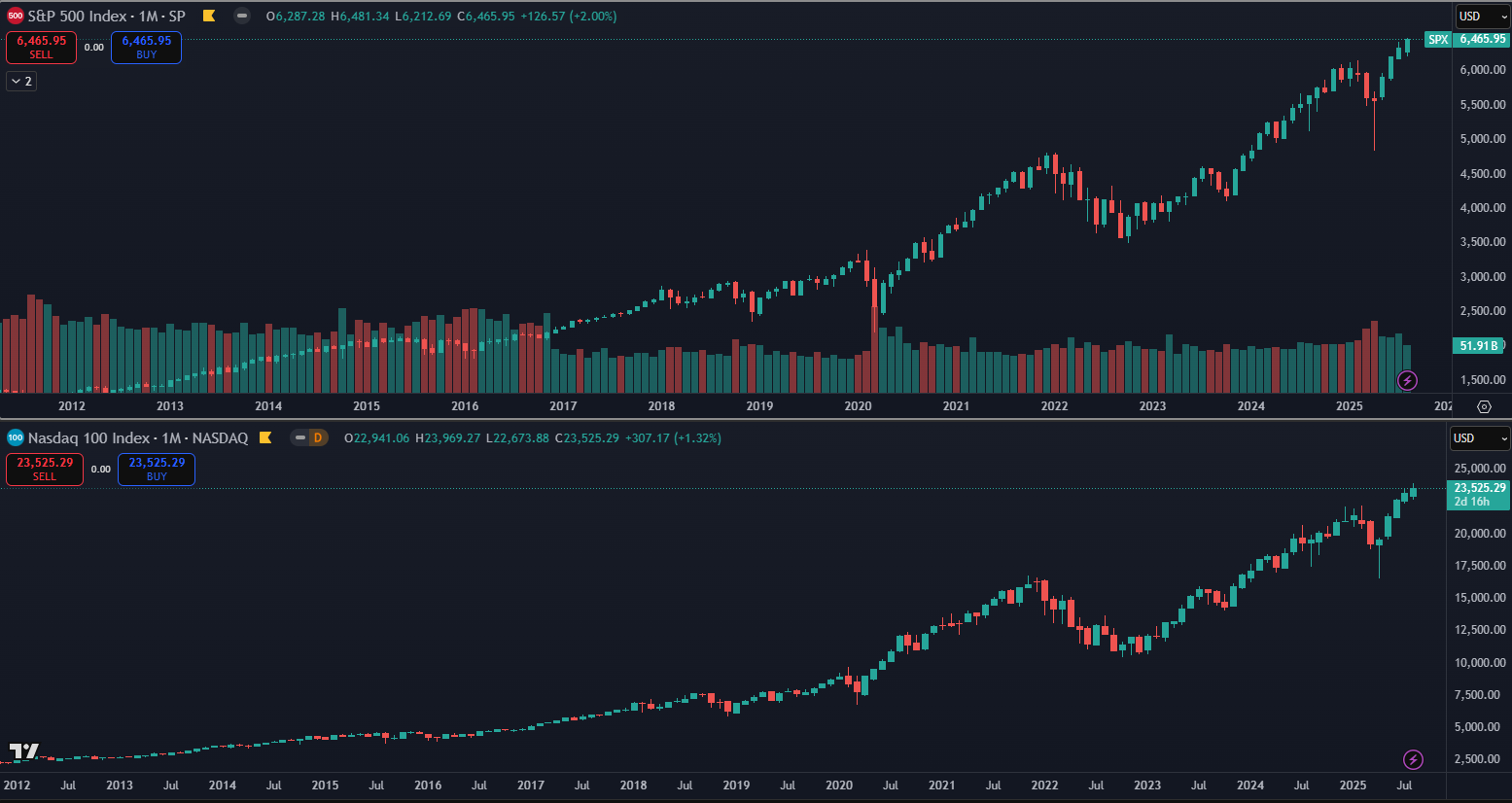Toggle the orange D indicator on Nasdaq chart
Screen dimensions: 1512x803
[x=317, y=438]
